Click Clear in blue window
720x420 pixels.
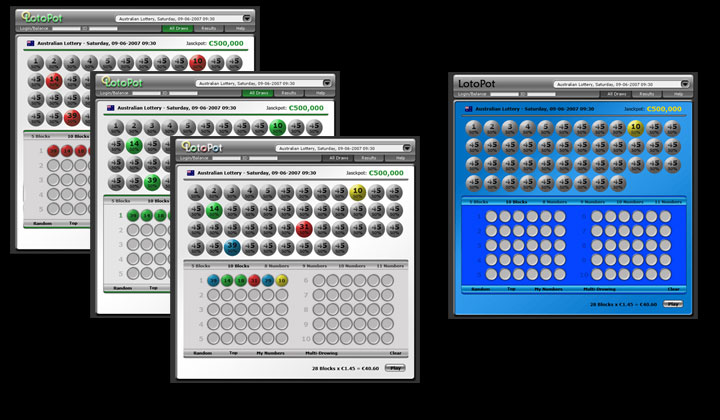[673, 289]
